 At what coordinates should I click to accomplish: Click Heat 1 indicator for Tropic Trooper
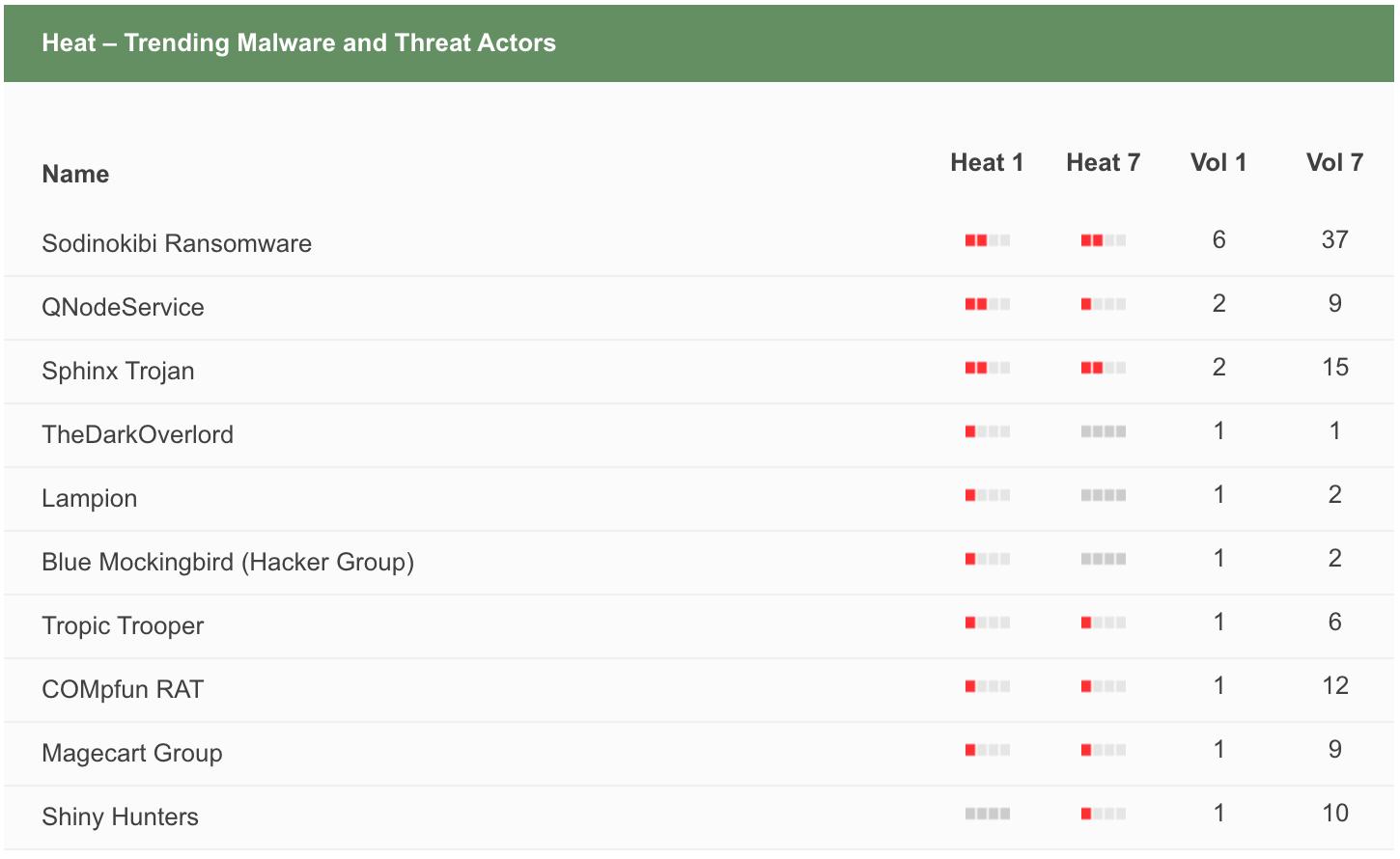click(x=987, y=623)
